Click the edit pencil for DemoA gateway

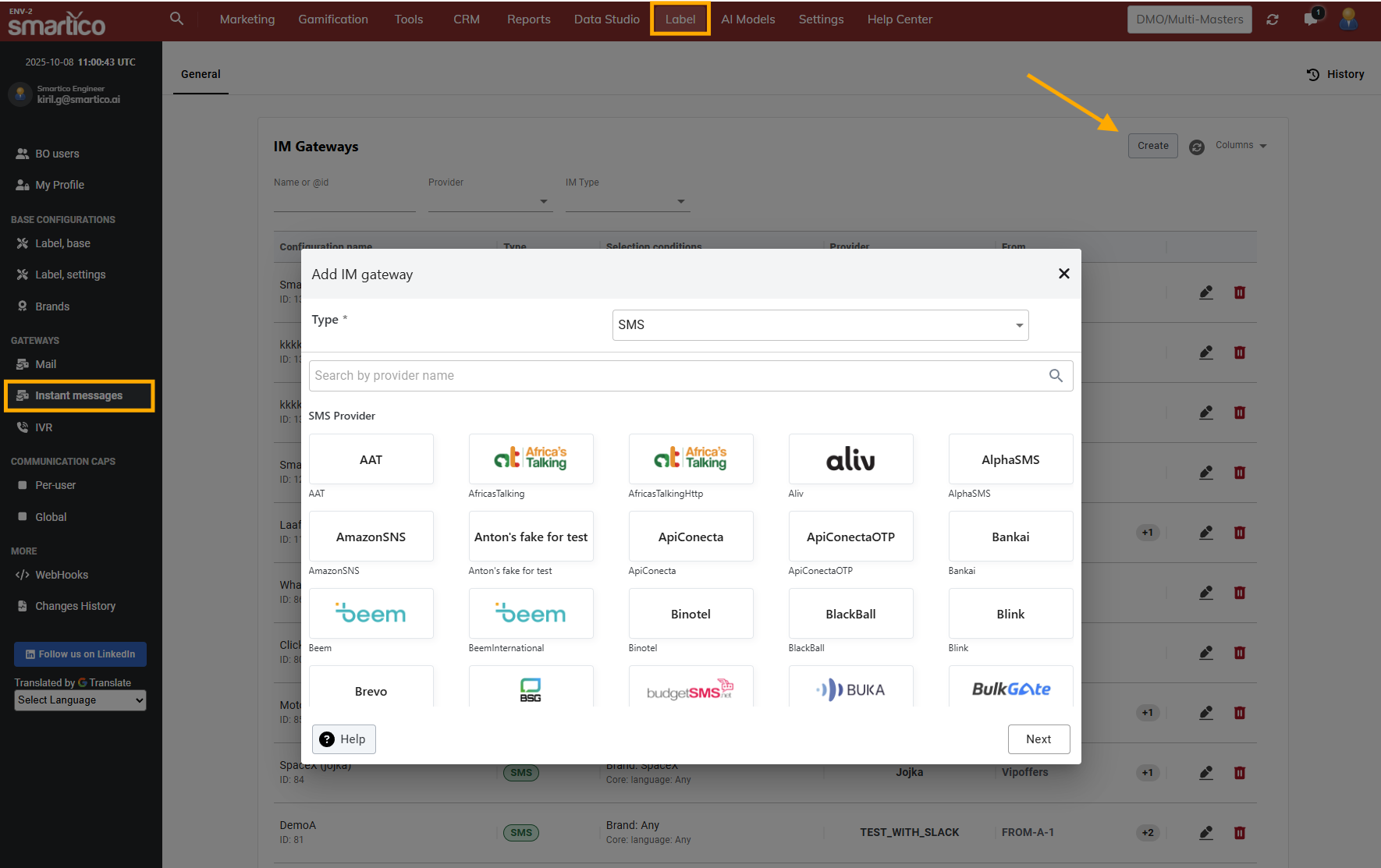pyautogui.click(x=1206, y=833)
